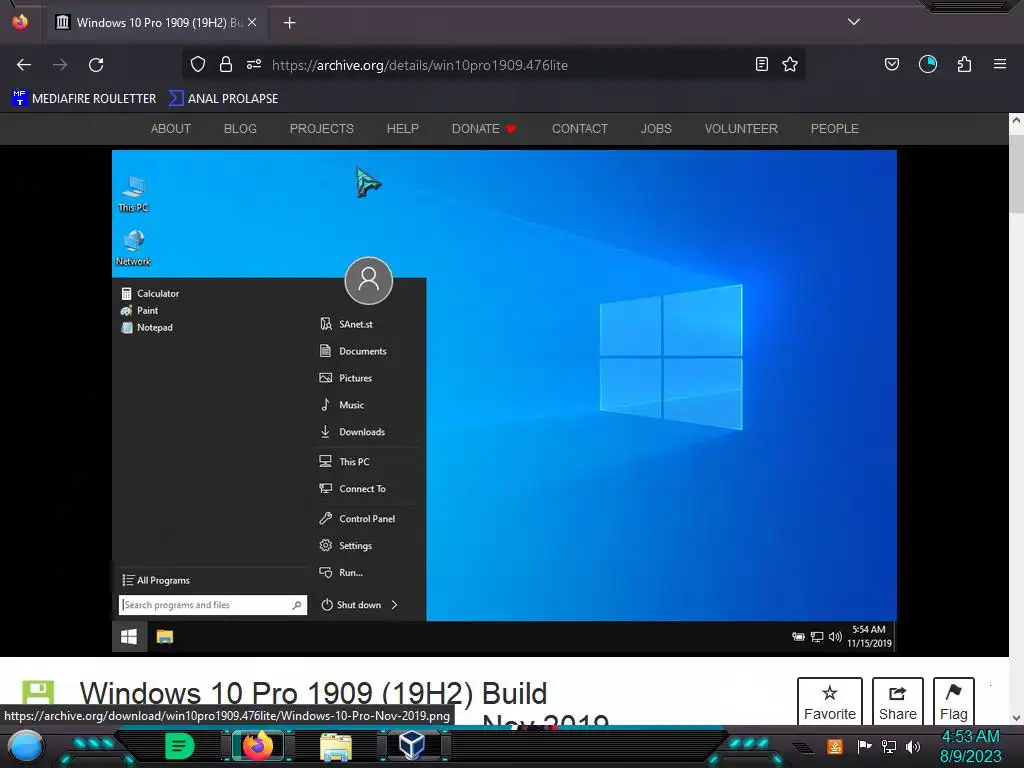The height and width of the screenshot is (768, 1024).
Task: Click the Firefox icon in host taskbar
Action: tap(257, 746)
